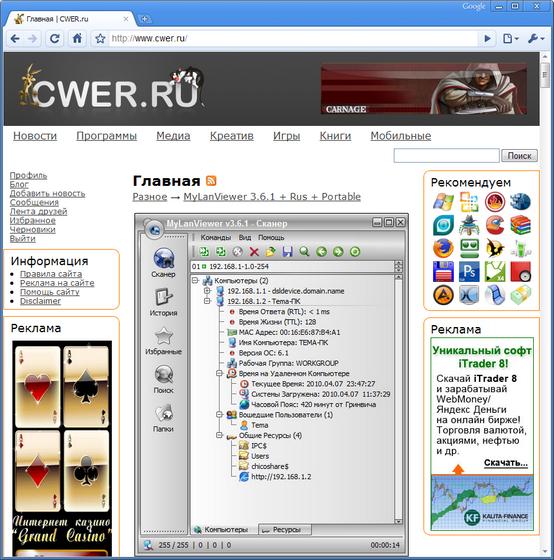Select the Главная | CWER.ru browser tab

tap(70, 19)
